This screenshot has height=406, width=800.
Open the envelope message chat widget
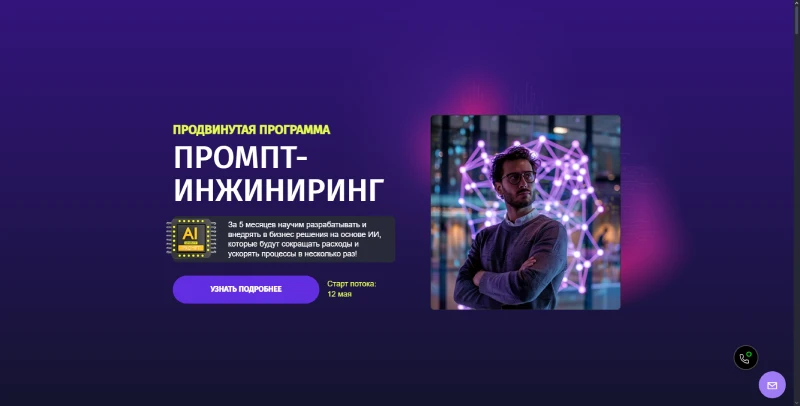click(x=772, y=385)
